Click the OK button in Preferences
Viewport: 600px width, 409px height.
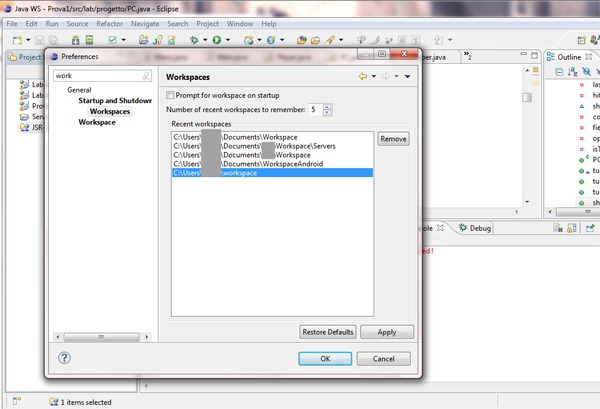pyautogui.click(x=325, y=358)
